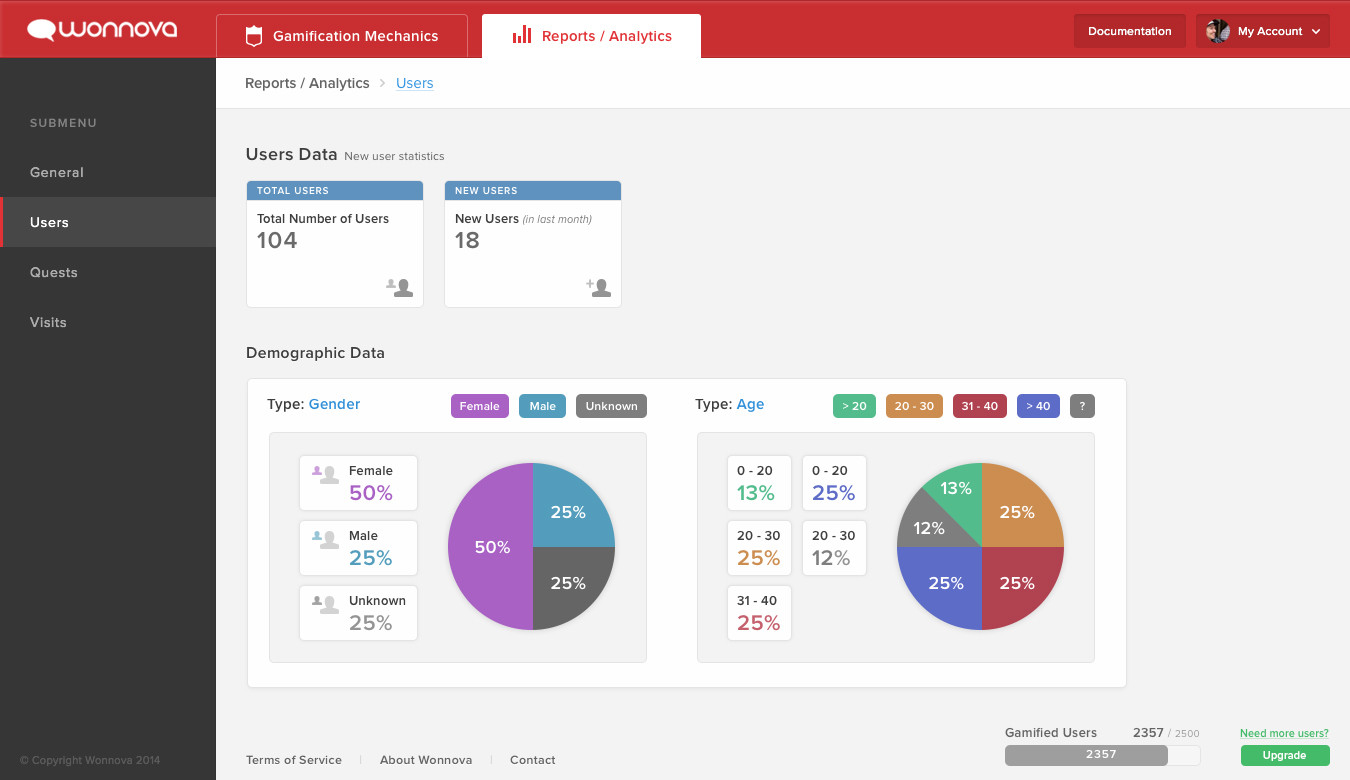Viewport: 1350px width, 780px height.
Task: Click the green Upgrade button
Action: point(1285,755)
